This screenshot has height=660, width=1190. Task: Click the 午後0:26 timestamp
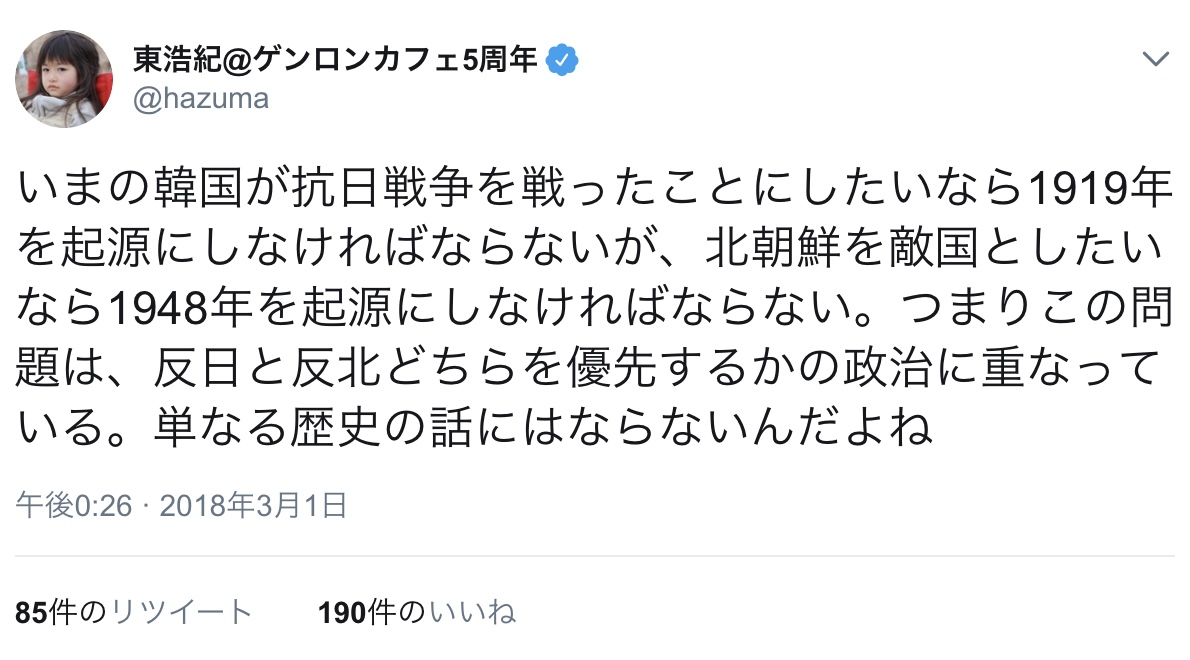click(73, 506)
